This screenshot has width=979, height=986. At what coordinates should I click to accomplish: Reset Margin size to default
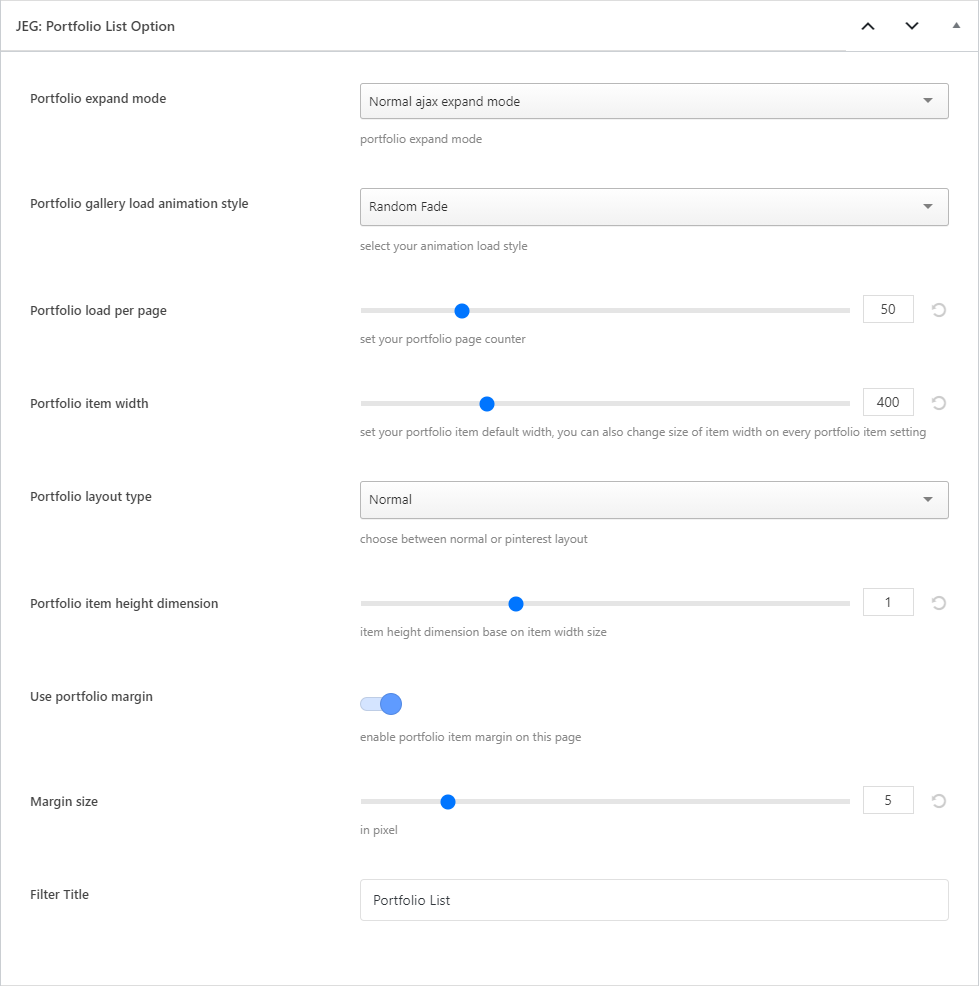pos(938,801)
